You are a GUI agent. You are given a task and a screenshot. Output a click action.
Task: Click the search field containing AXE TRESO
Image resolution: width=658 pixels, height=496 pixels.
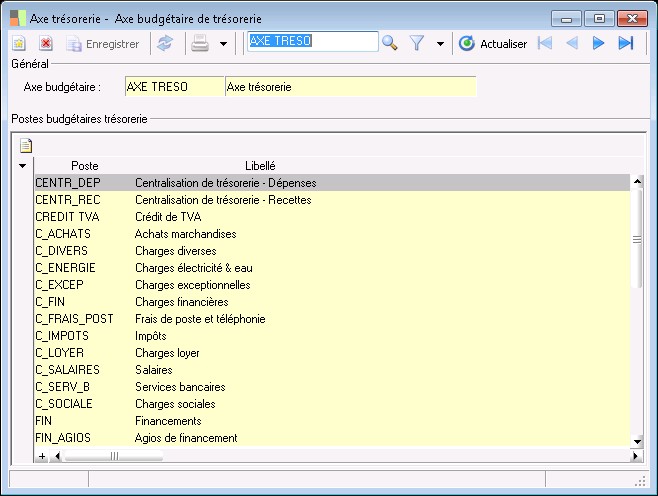tap(312, 42)
